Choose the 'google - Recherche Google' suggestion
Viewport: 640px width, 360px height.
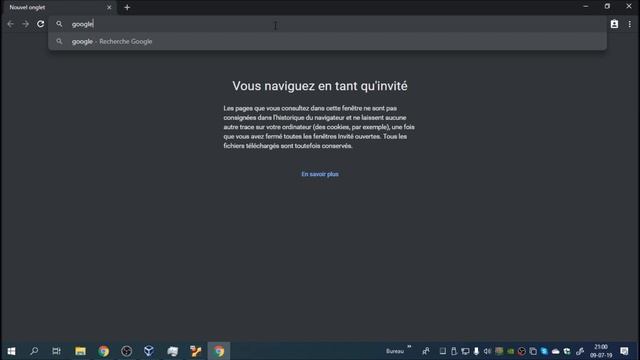(x=327, y=41)
